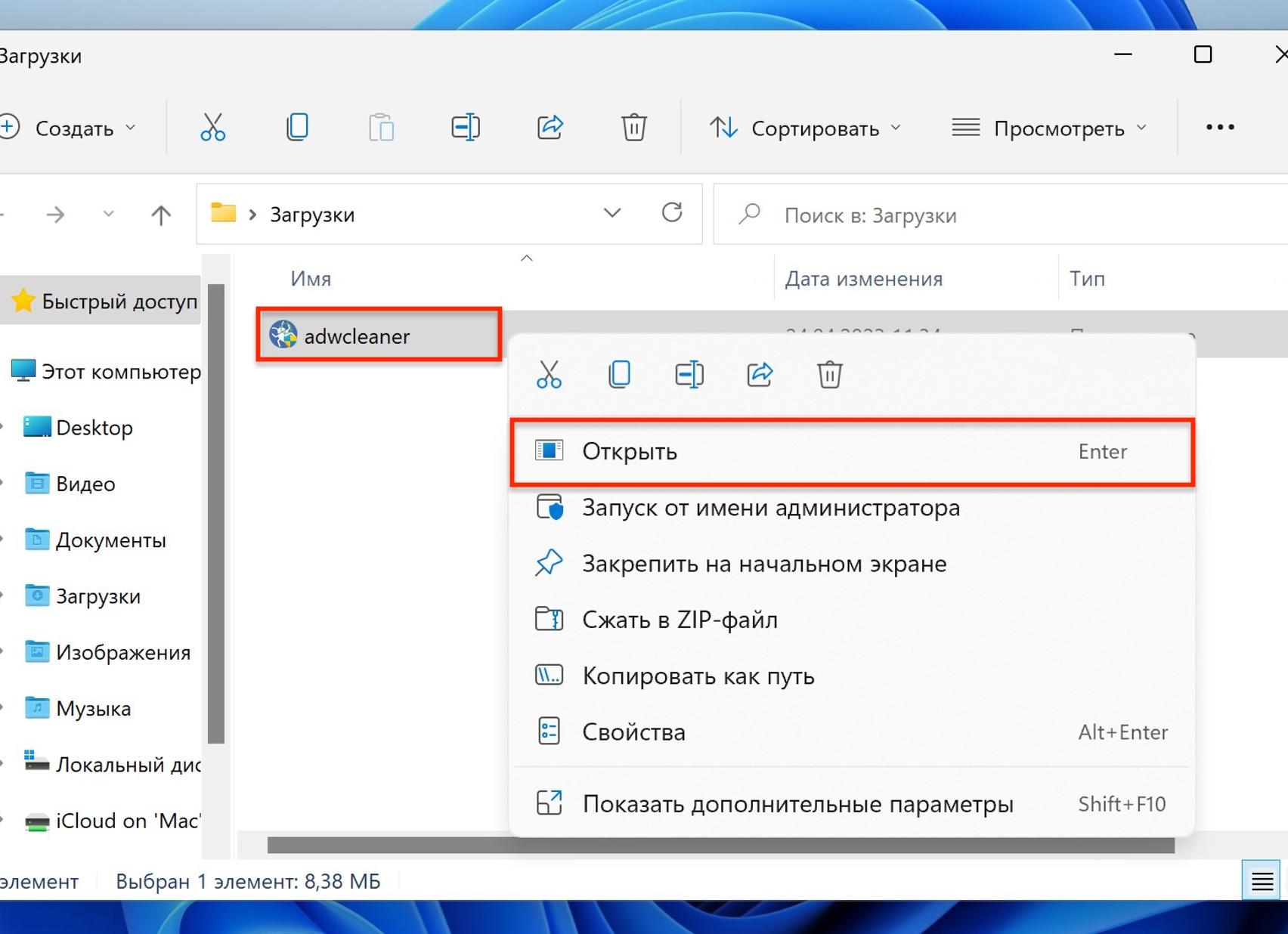Click the Загрузки breadcrumb in the address bar
This screenshot has height=934, width=1288.
click(312, 215)
